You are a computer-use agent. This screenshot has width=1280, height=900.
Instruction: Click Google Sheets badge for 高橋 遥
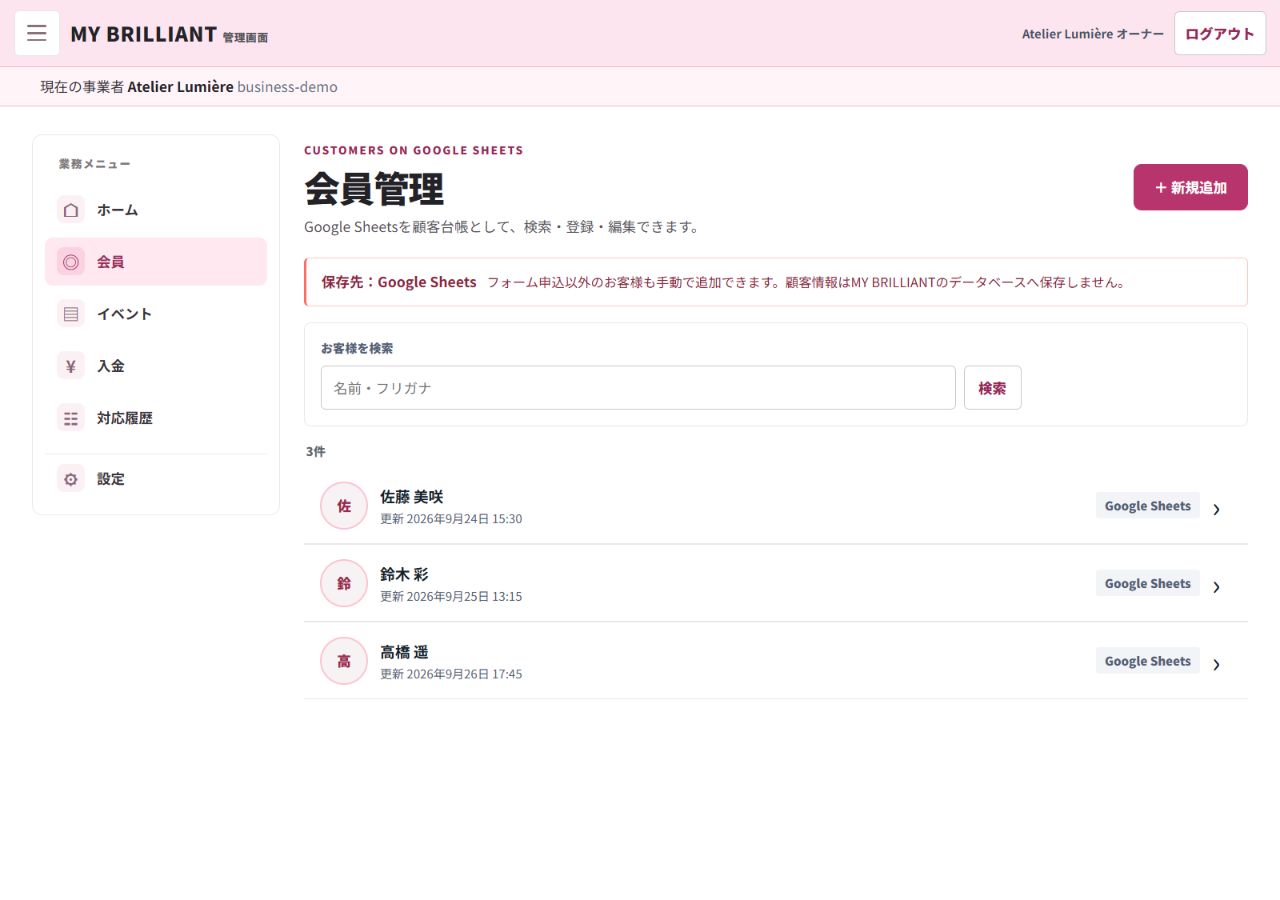[1147, 661]
